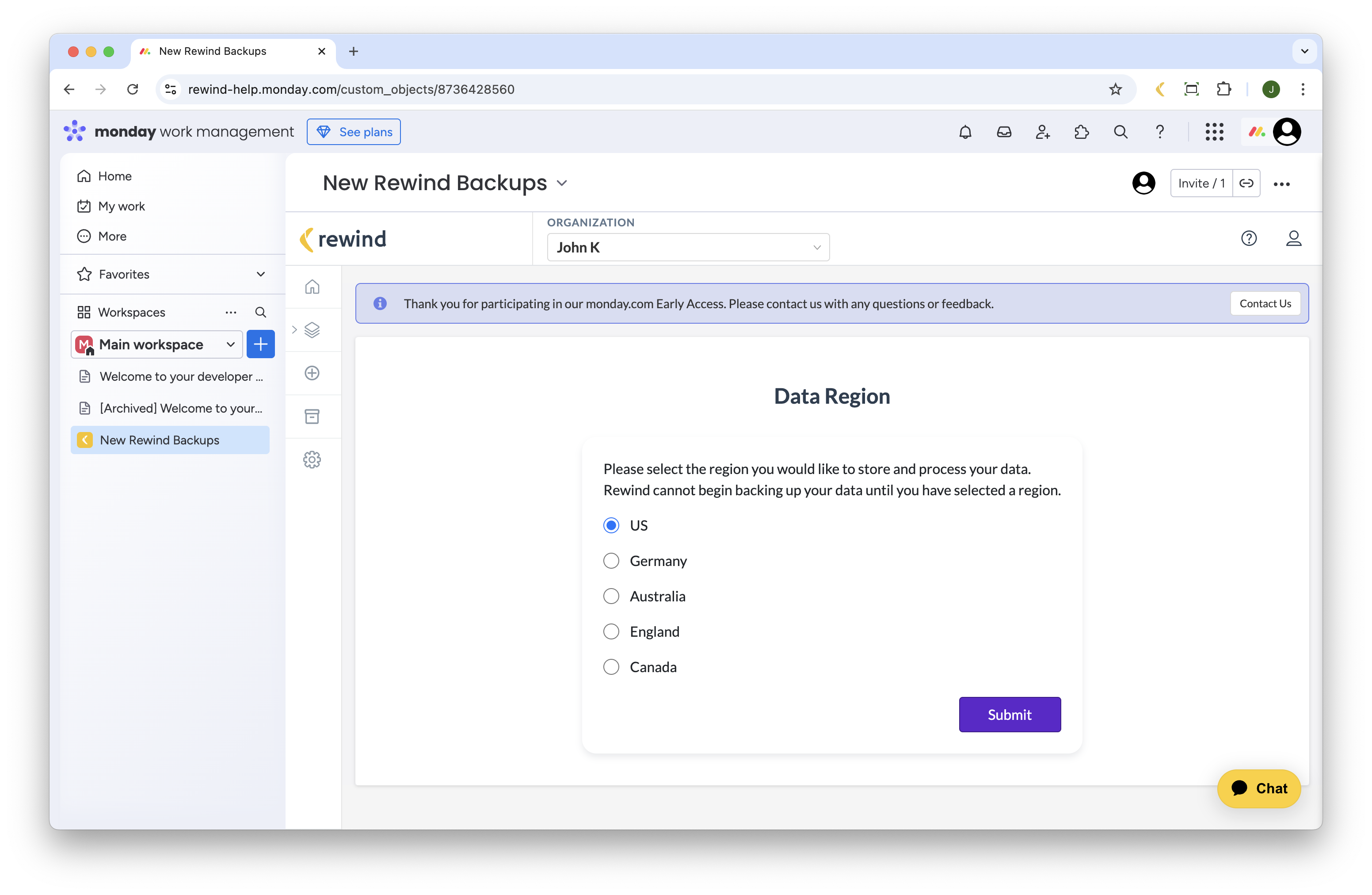
Task: Click the Rewind add plus-circle icon
Action: pyautogui.click(x=312, y=373)
